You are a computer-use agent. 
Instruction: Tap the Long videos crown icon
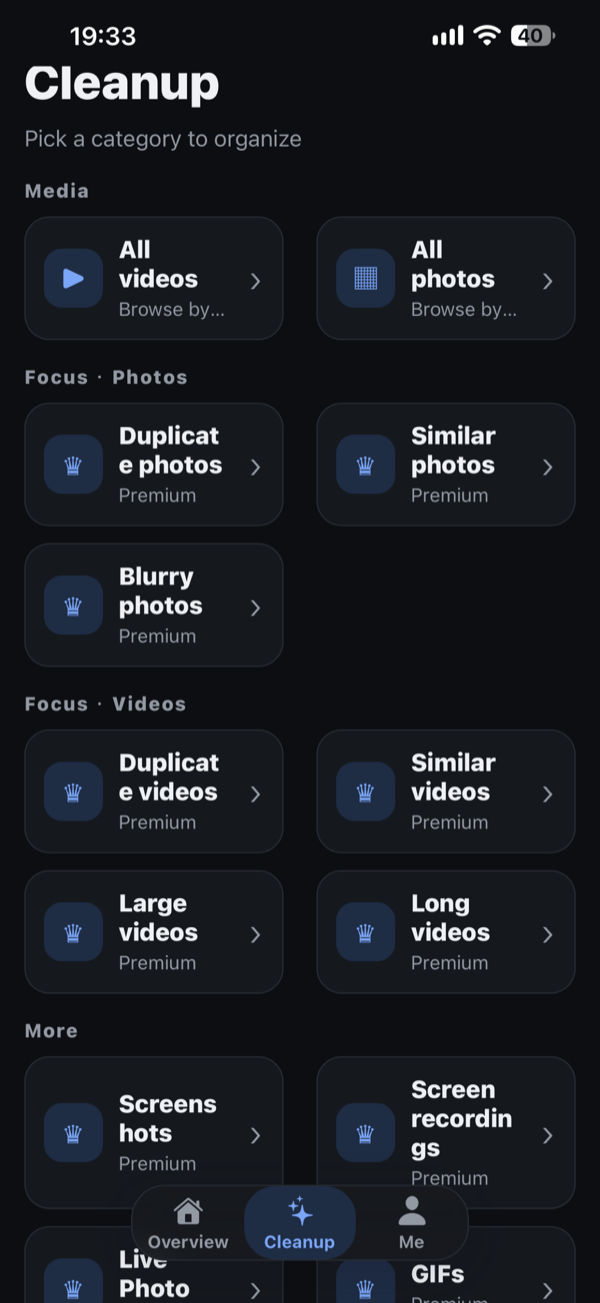pyautogui.click(x=365, y=932)
